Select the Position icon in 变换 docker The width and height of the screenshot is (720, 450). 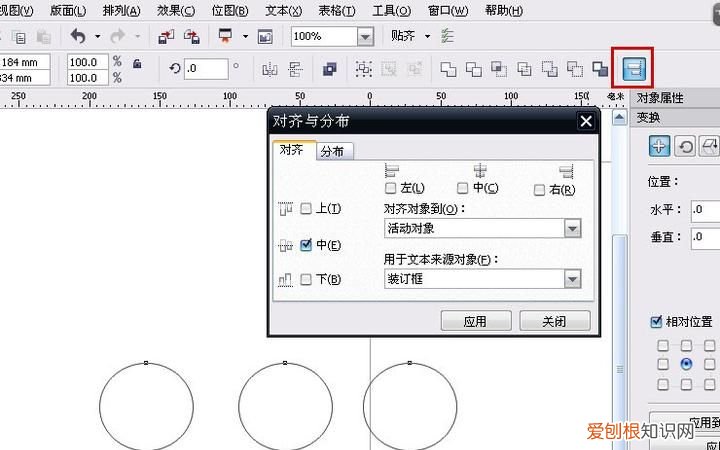659,147
